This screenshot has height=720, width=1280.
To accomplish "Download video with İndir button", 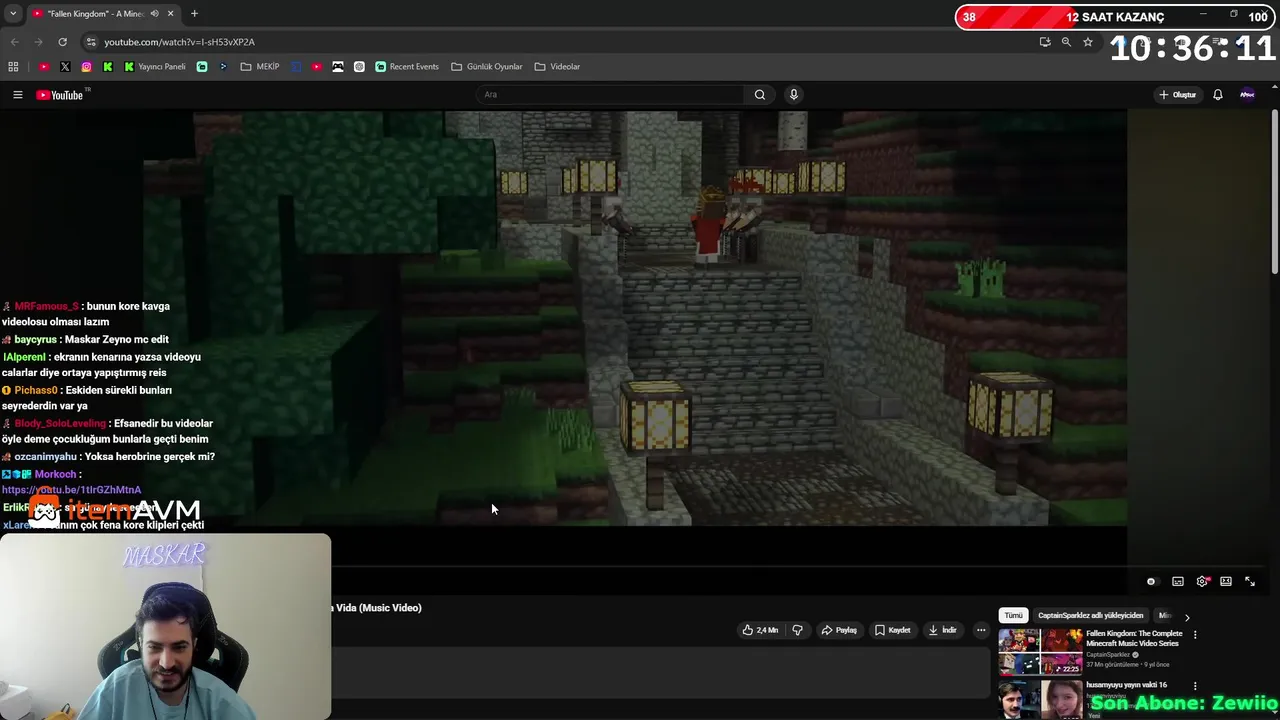I will (x=943, y=630).
